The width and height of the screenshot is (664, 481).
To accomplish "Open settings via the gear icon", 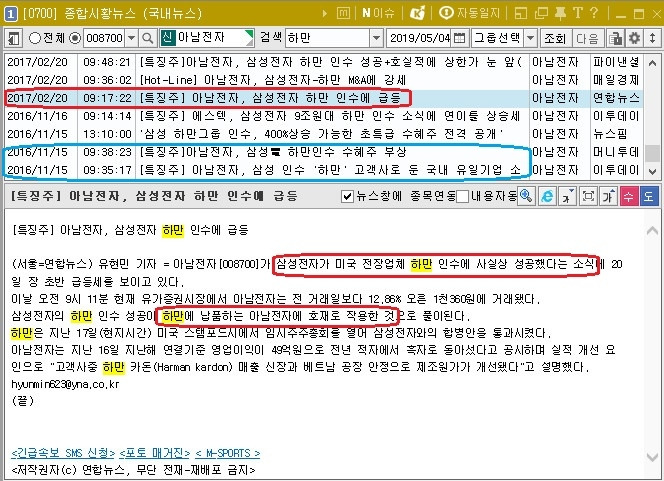I will 634,38.
